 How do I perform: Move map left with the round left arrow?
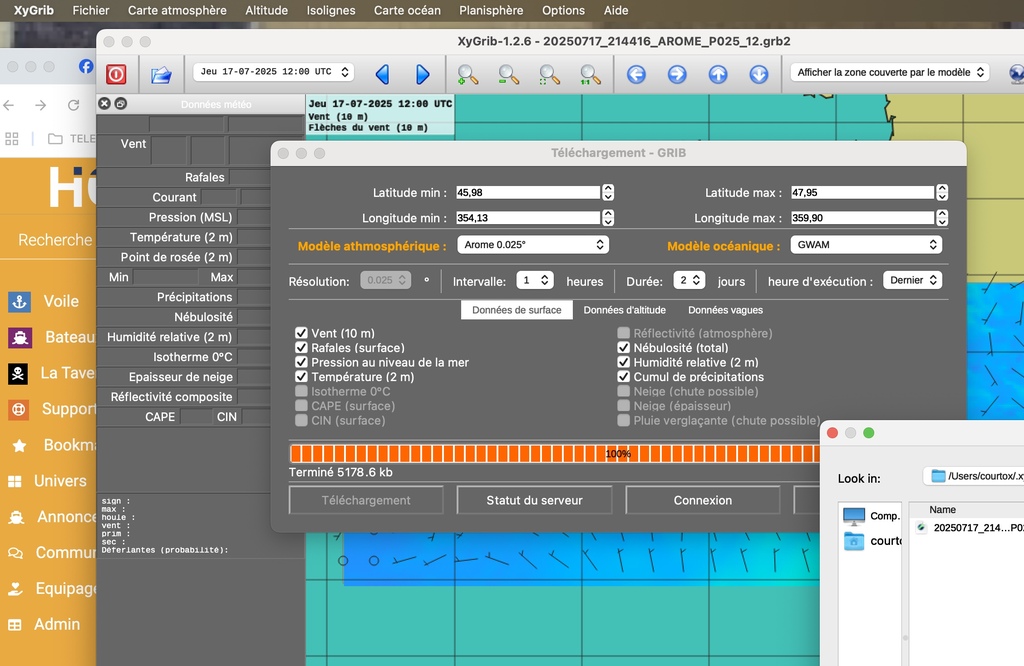pos(636,74)
